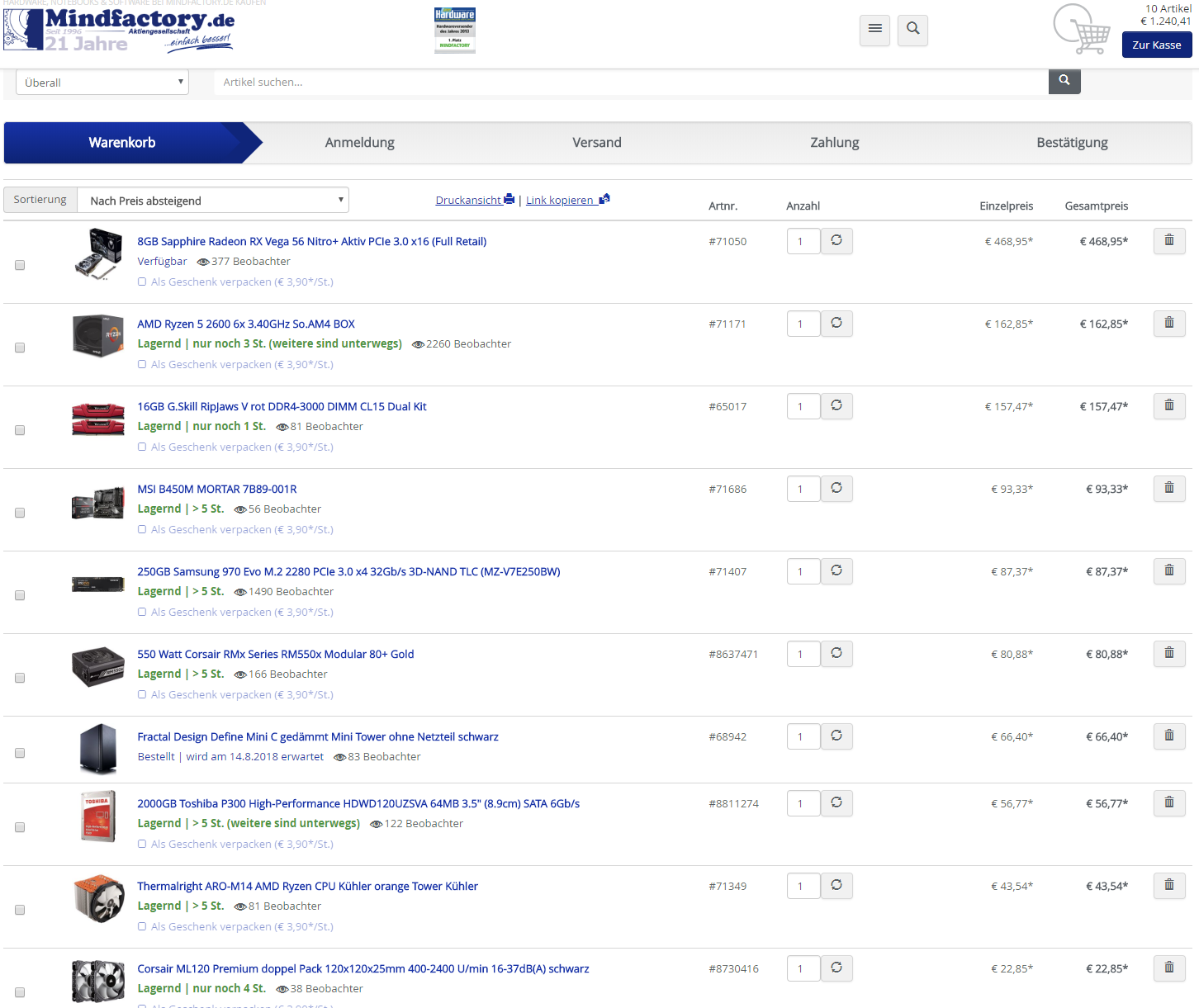
Task: Open the Druckansicht print view link
Action: pyautogui.click(x=475, y=200)
